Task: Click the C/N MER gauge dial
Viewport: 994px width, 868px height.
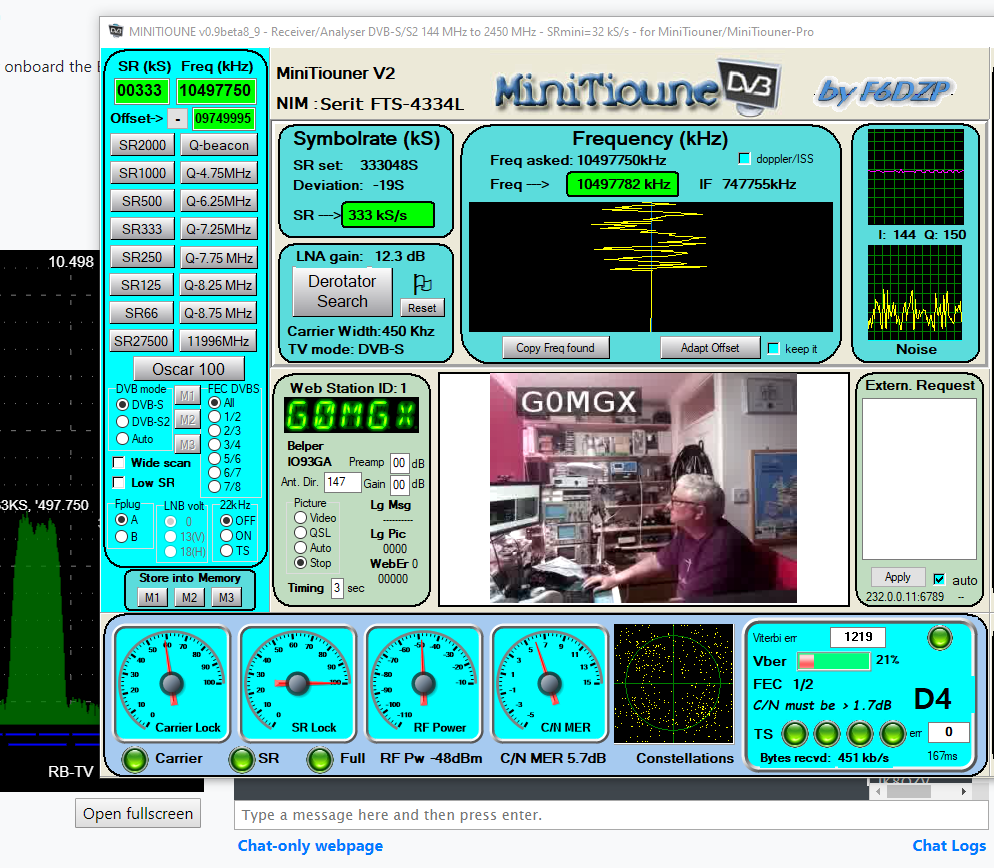Action: [x=550, y=683]
